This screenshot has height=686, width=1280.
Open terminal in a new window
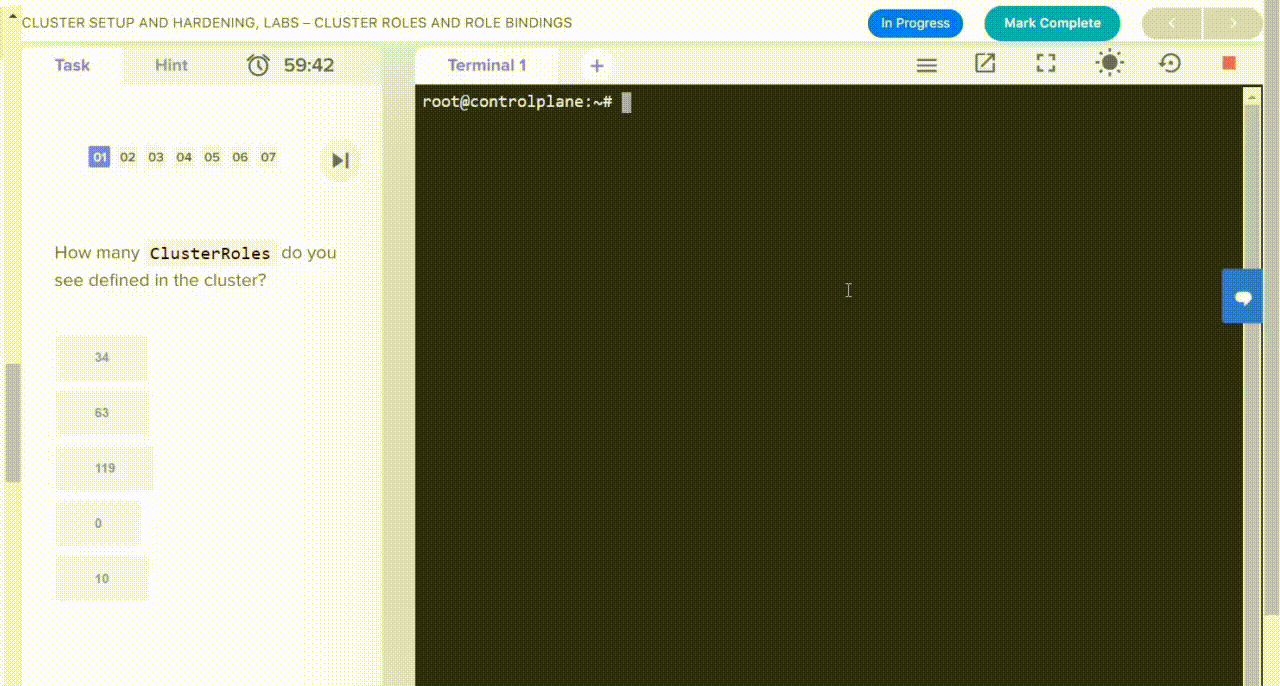click(985, 63)
